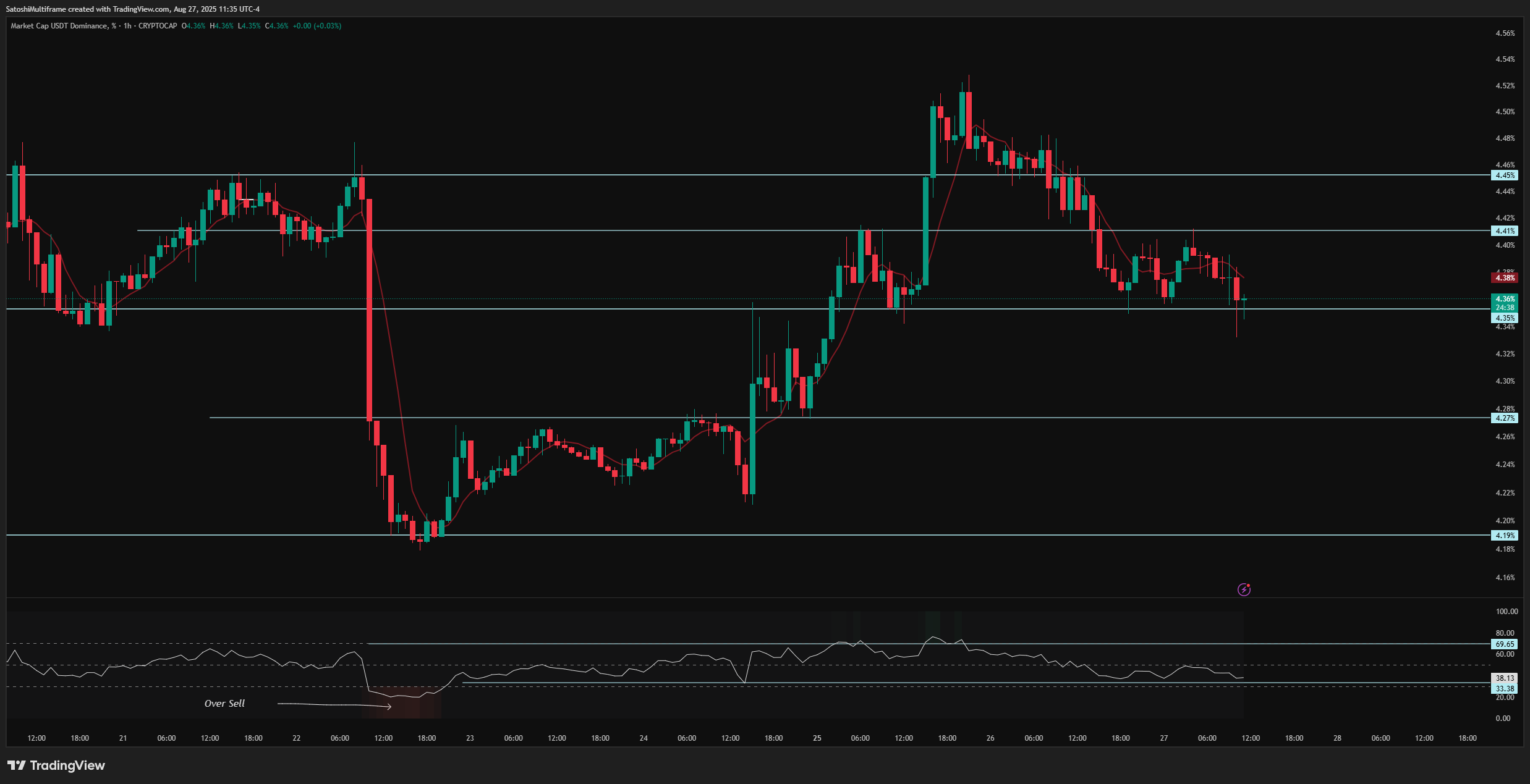
Task: Click the green 4.36% current price label
Action: [x=1505, y=299]
